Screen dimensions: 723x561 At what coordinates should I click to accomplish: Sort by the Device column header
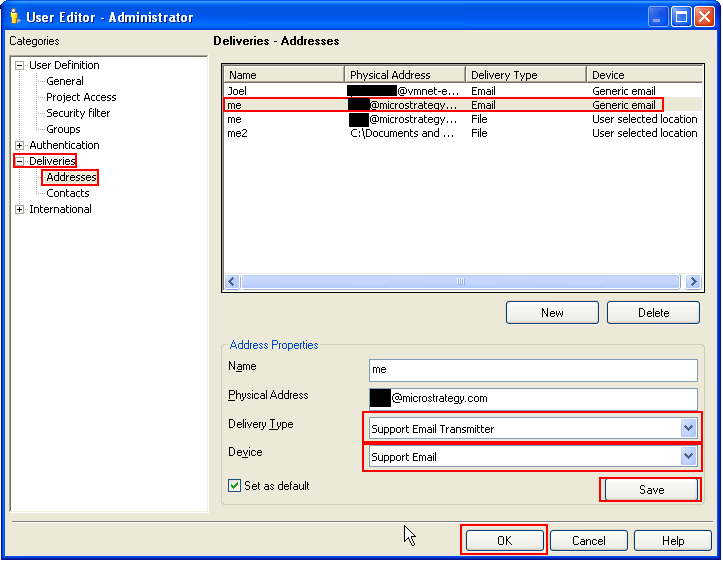[x=644, y=75]
